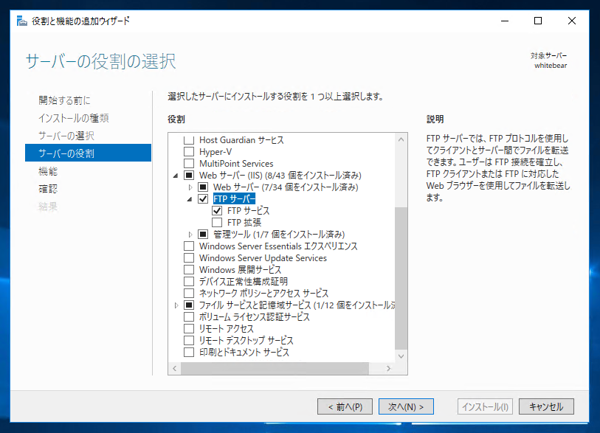Viewport: 600px width, 433px height.
Task: Check ボリューム ライセンス認証サービス checkbox
Action: [189, 317]
